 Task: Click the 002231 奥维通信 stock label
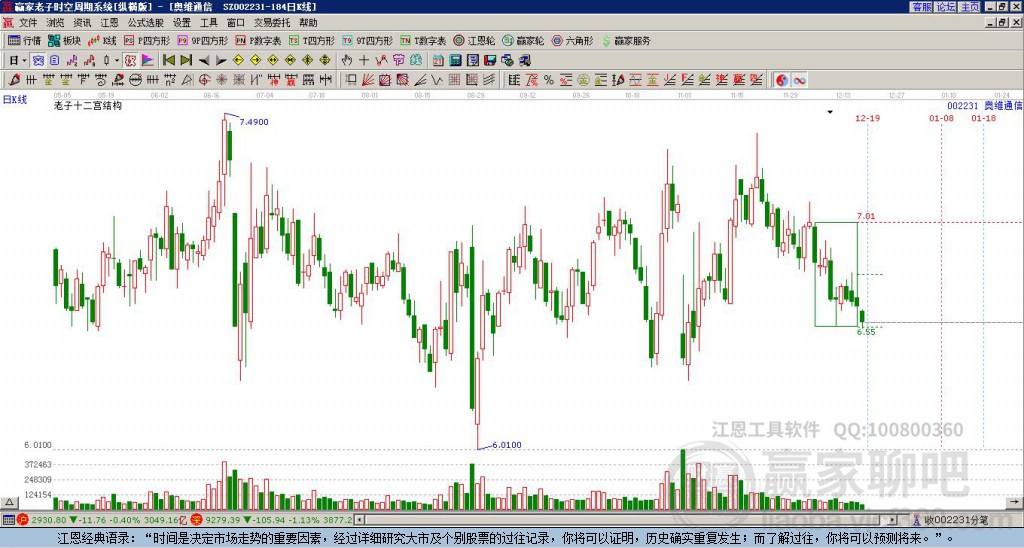[985, 105]
